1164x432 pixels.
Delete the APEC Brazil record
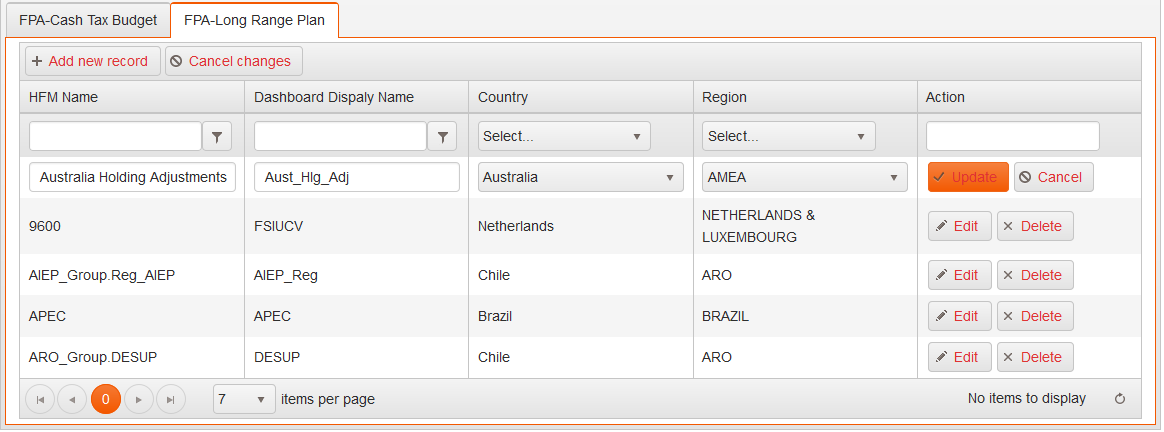click(1035, 316)
